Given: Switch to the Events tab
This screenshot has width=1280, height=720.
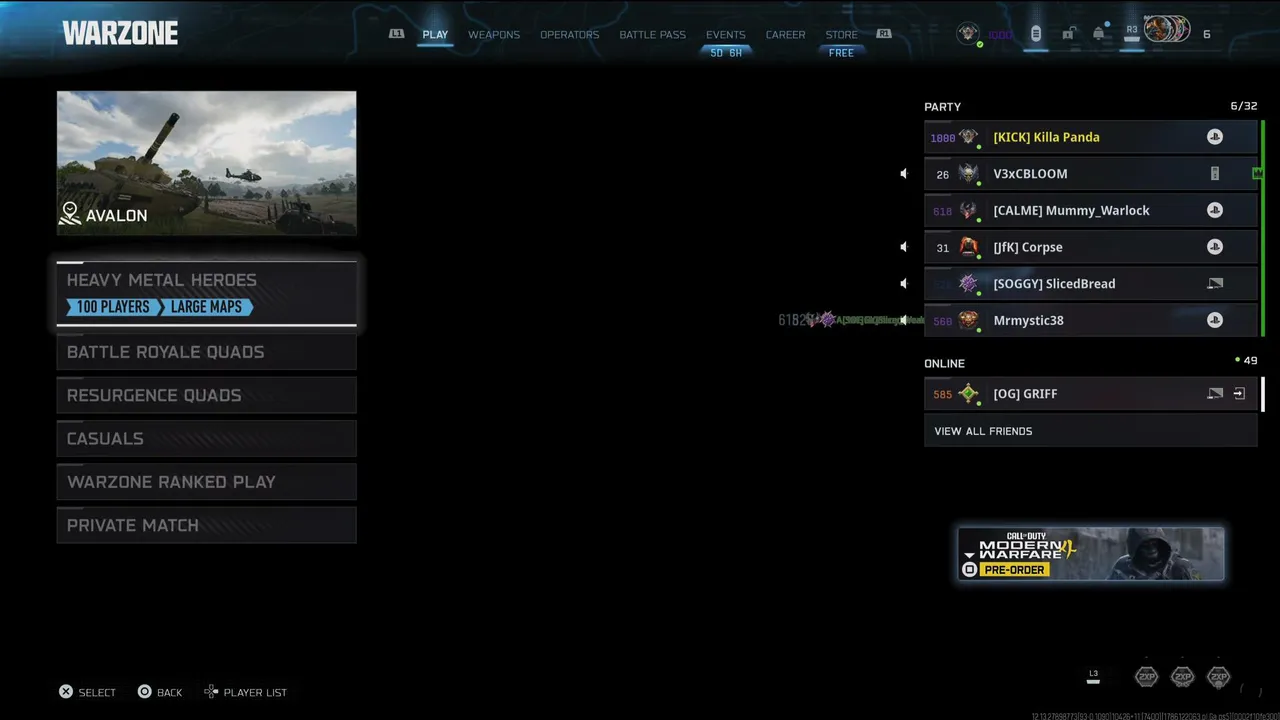Looking at the screenshot, I should tap(726, 35).
